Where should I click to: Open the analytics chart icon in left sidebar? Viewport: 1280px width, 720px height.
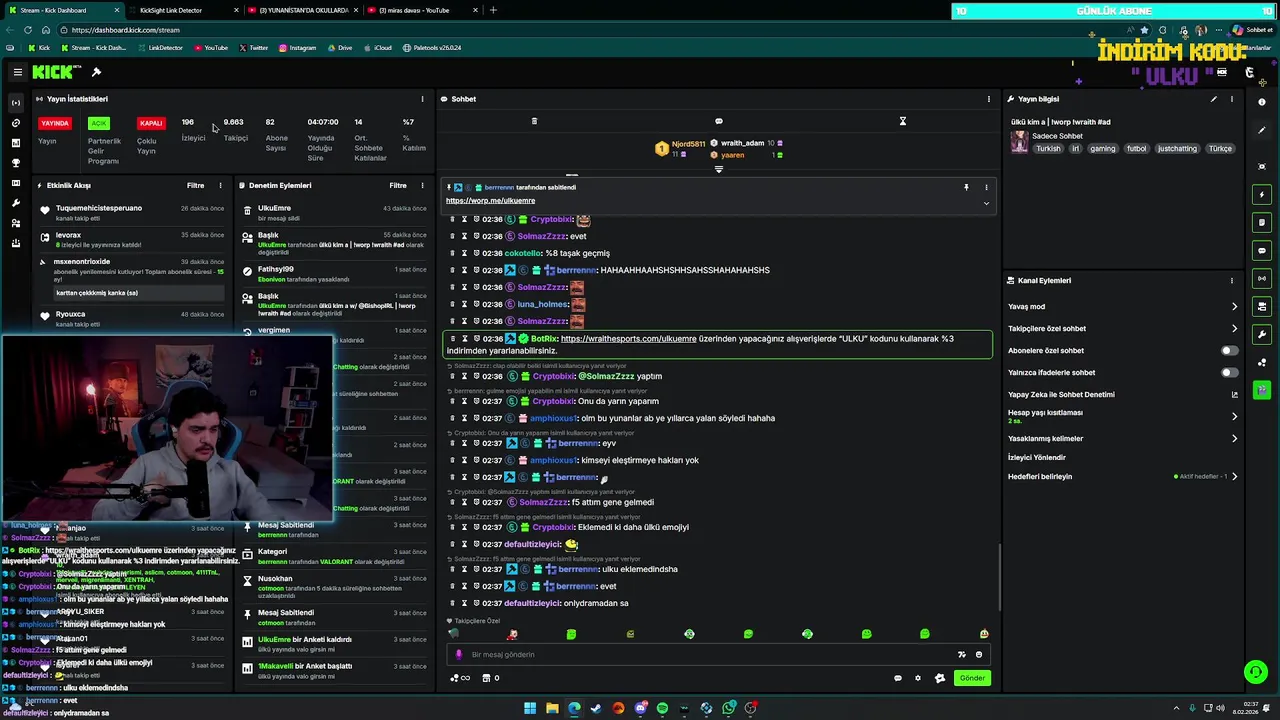pos(15,143)
